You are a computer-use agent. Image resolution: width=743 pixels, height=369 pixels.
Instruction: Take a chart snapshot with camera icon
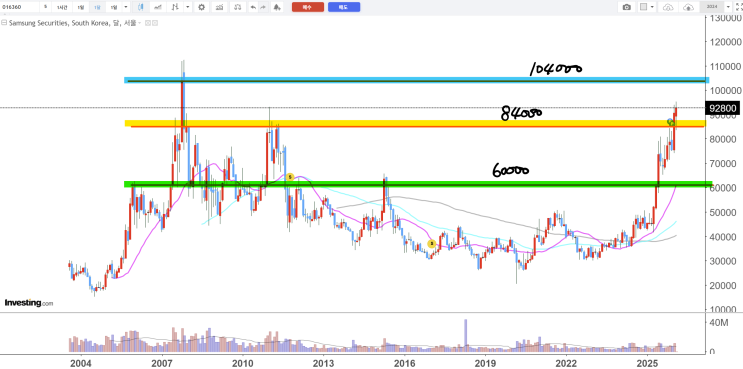(626, 7)
